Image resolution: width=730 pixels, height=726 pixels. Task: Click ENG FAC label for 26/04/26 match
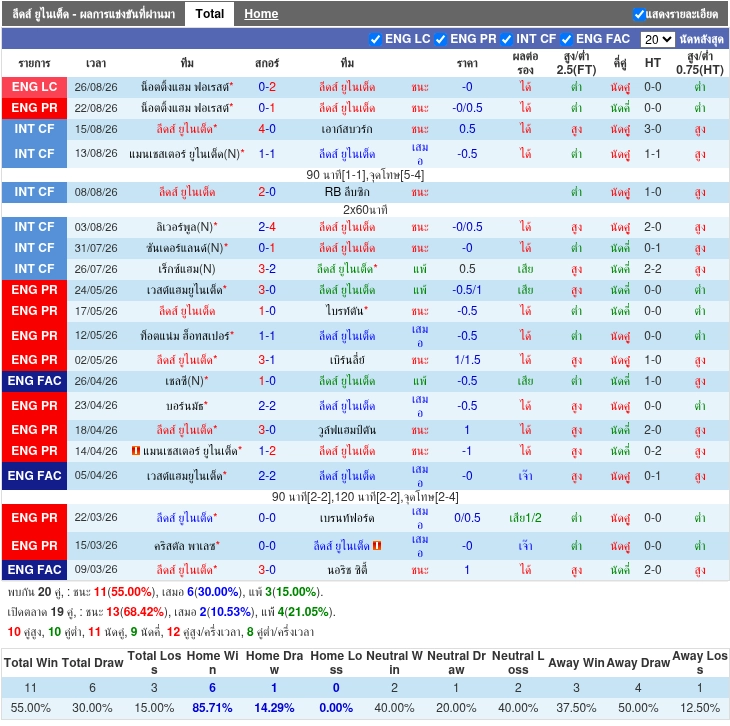(34, 381)
